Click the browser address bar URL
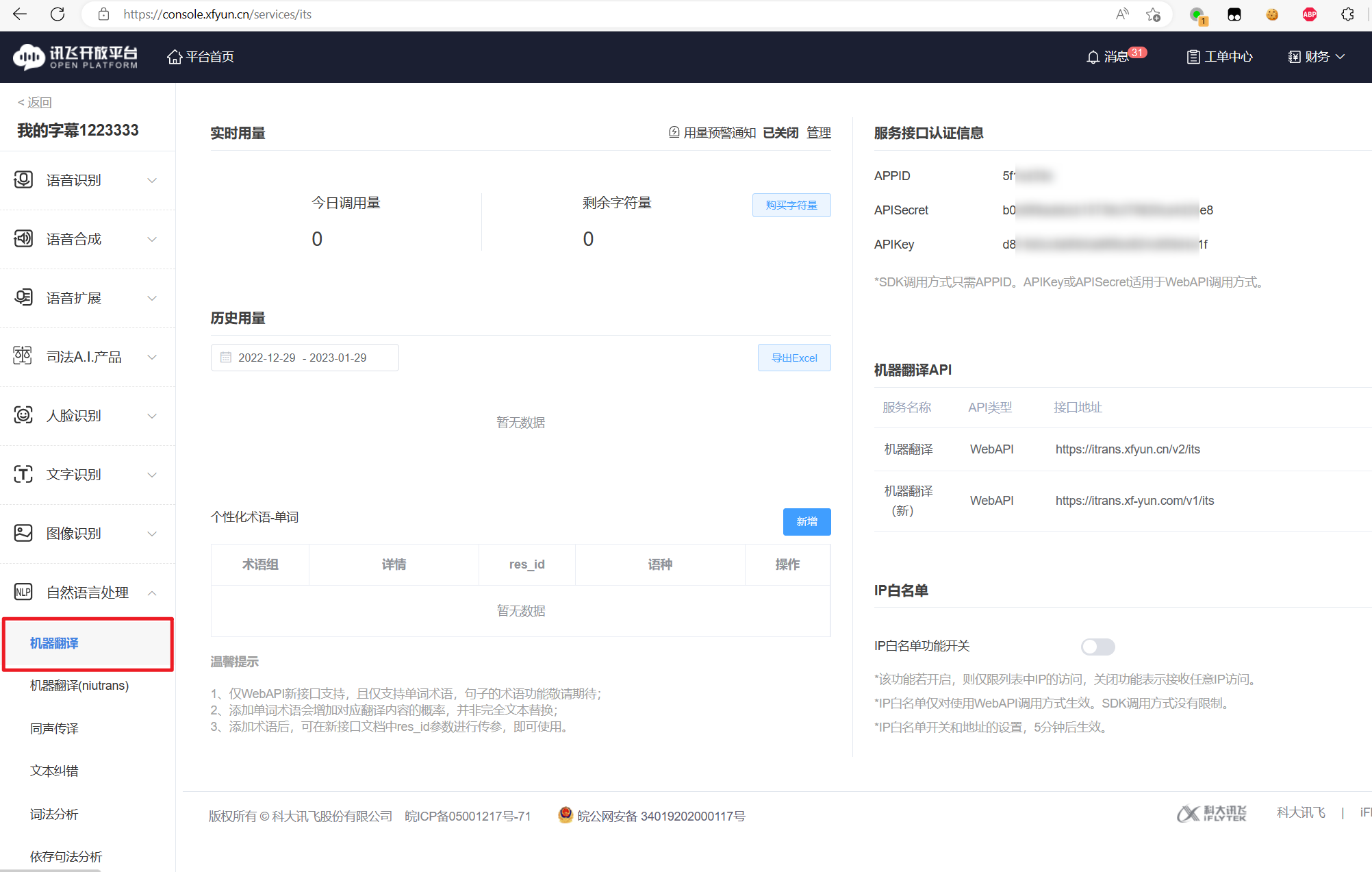The width and height of the screenshot is (1372, 872). coord(218,14)
